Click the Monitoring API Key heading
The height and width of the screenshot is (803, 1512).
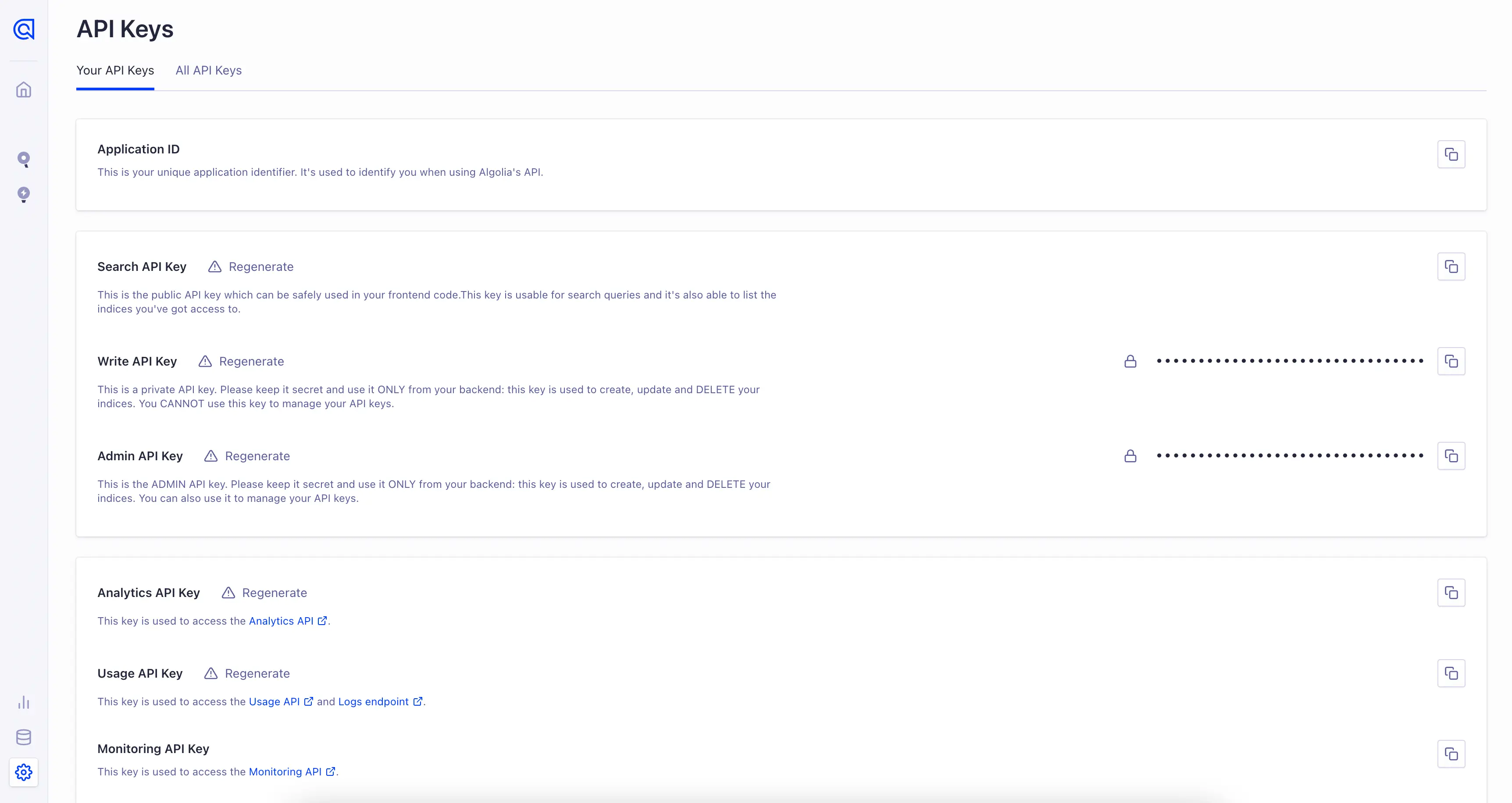coord(153,749)
